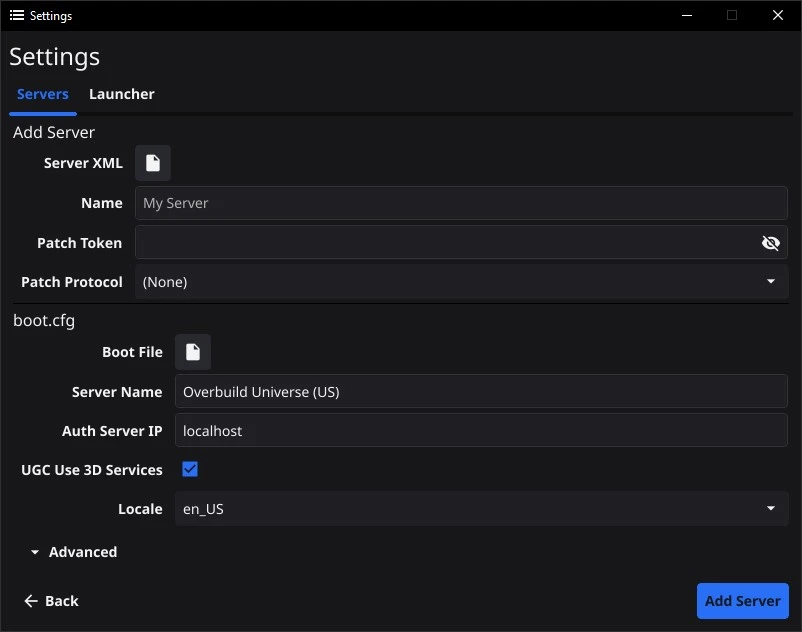Expand the Advanced section

[x=74, y=552]
